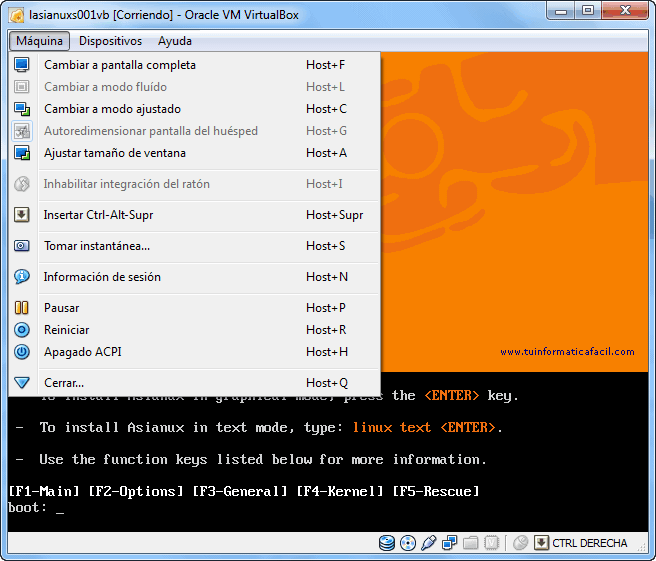
Task: Click the snapshot camera icon
Action: click(22, 246)
